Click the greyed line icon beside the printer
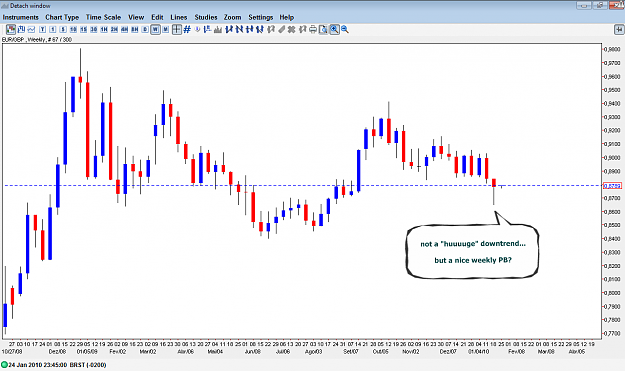 pyautogui.click(x=303, y=29)
